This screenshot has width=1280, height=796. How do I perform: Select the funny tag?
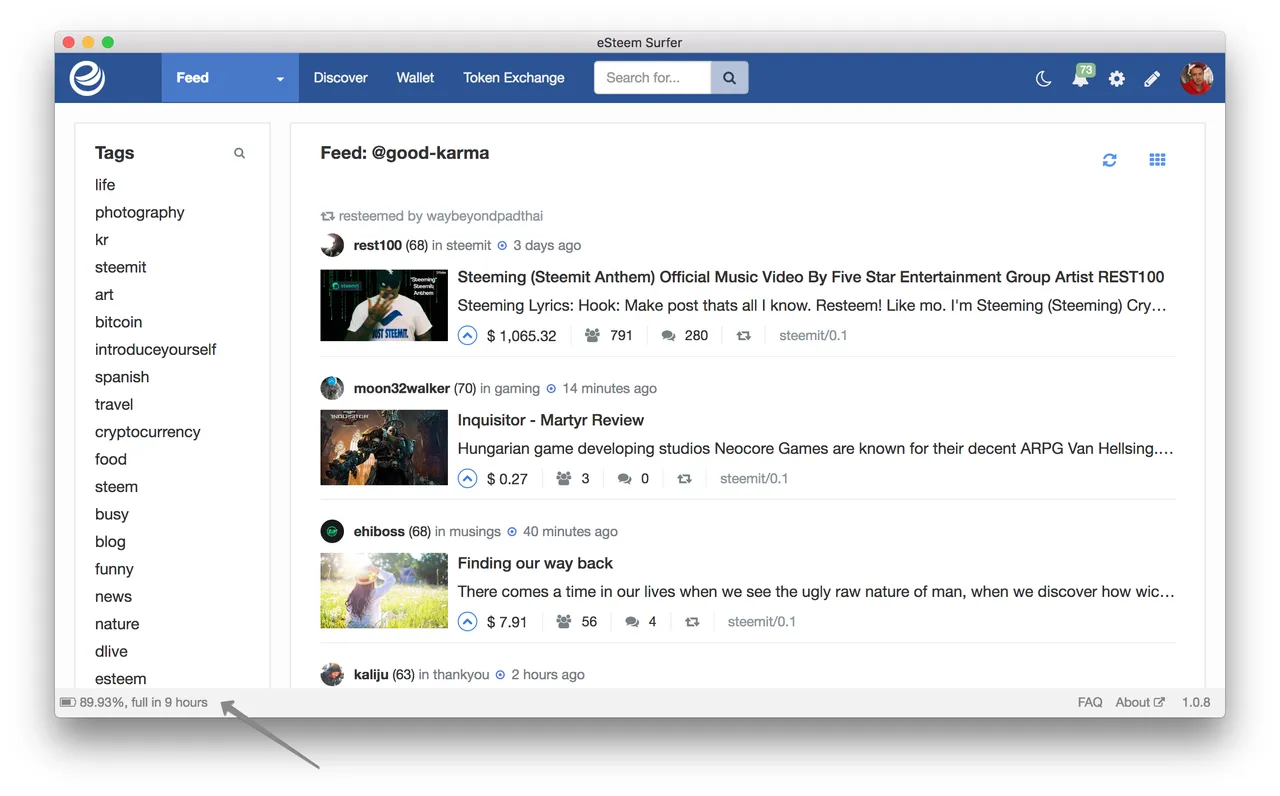[114, 569]
